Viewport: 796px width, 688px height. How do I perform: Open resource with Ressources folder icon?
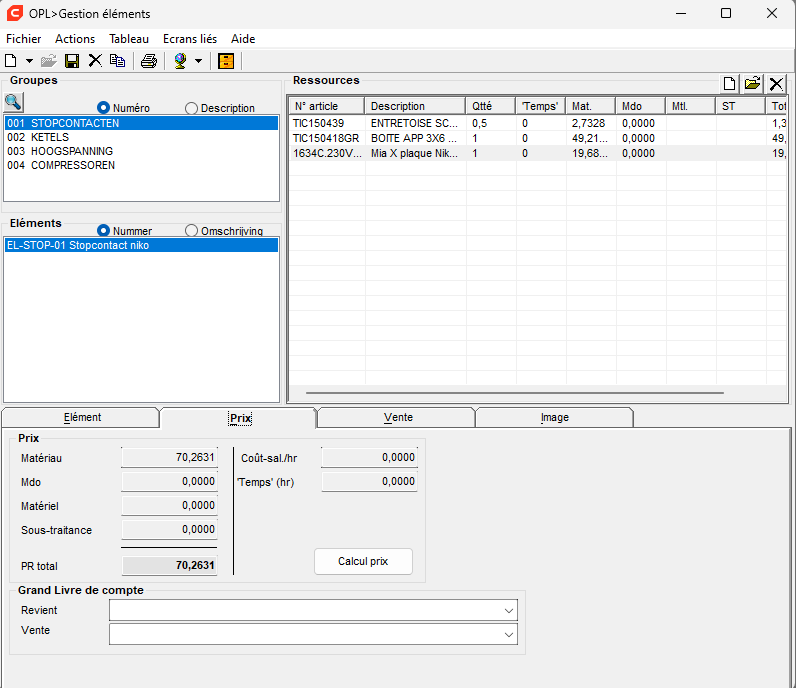pyautogui.click(x=752, y=84)
